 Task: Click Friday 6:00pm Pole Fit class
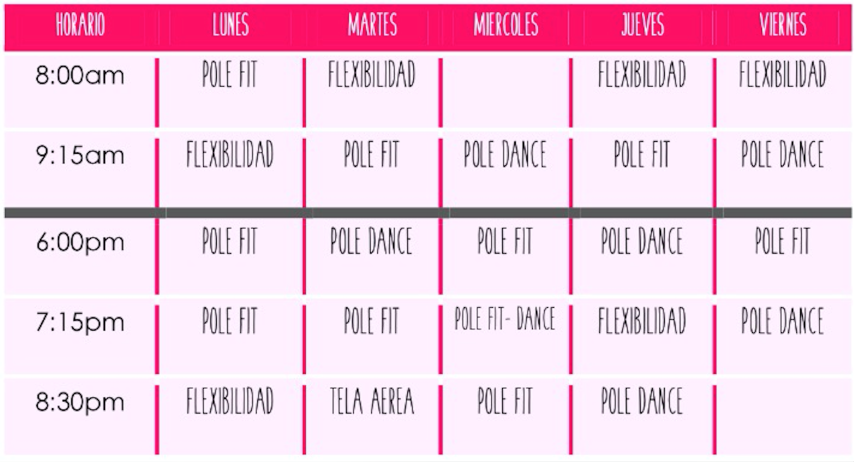783,241
